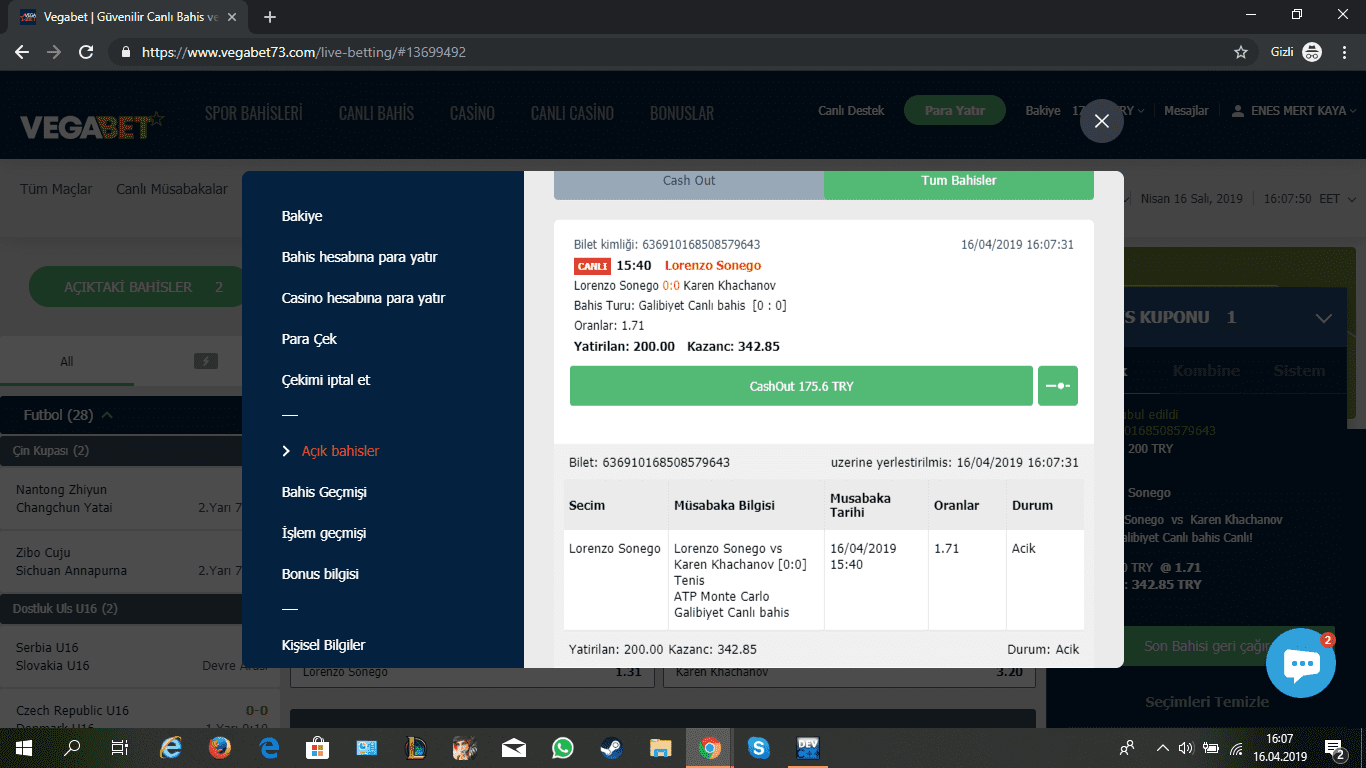1366x768 pixels.
Task: Click the volume icon in system tray
Action: [1186, 747]
